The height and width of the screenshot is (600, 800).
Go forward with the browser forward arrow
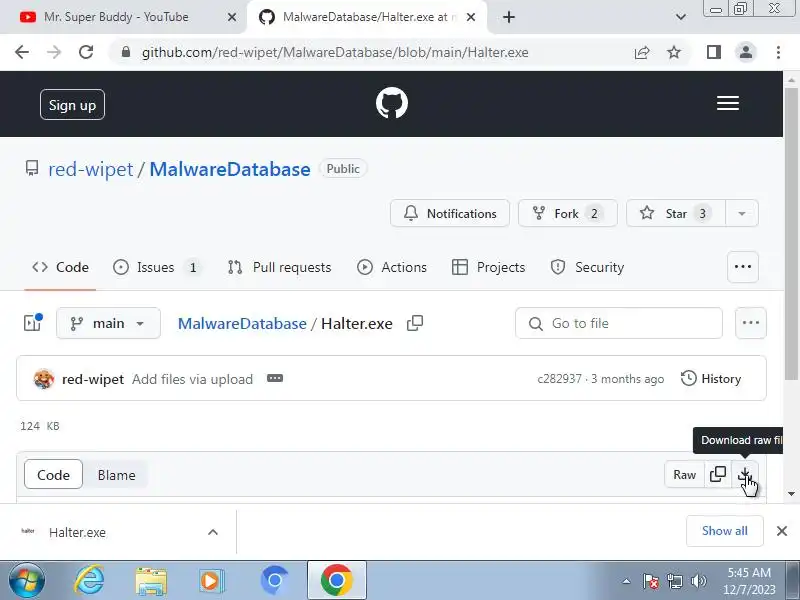click(x=54, y=52)
